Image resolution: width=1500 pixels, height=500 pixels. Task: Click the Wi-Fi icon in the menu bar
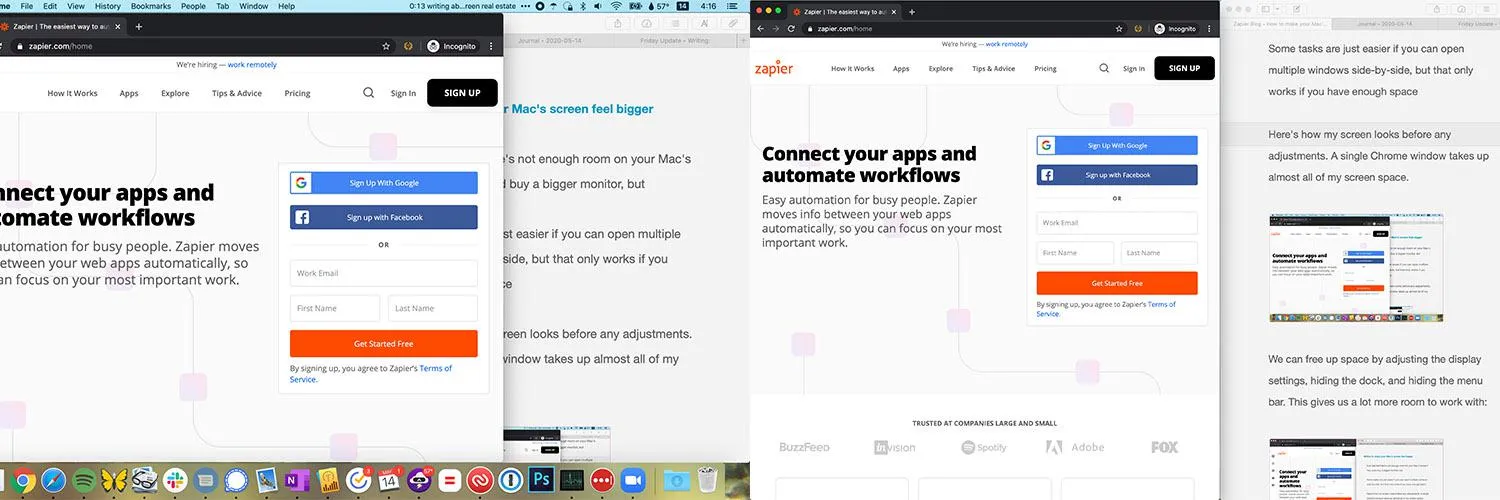(x=617, y=6)
